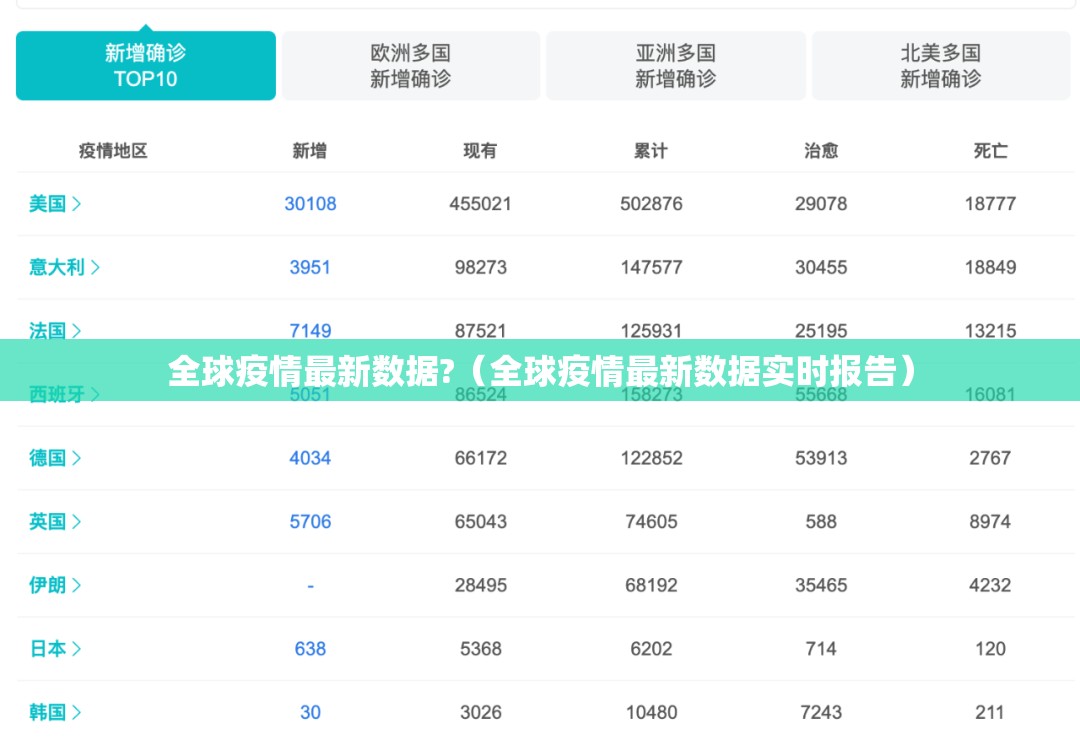Switch to 欧洲多国 新增确诊 tab
The image size is (1080, 740).
(x=410, y=66)
